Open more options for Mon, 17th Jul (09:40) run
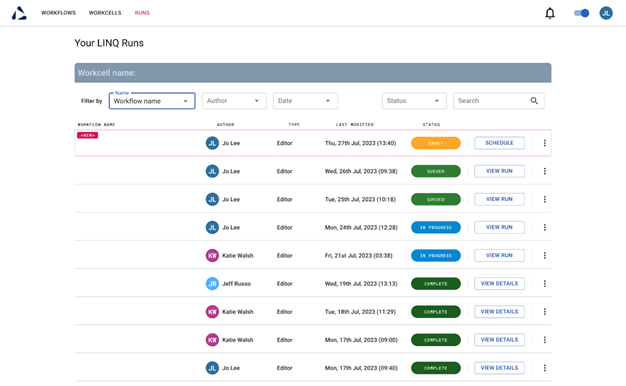626x386 pixels. pyautogui.click(x=545, y=368)
